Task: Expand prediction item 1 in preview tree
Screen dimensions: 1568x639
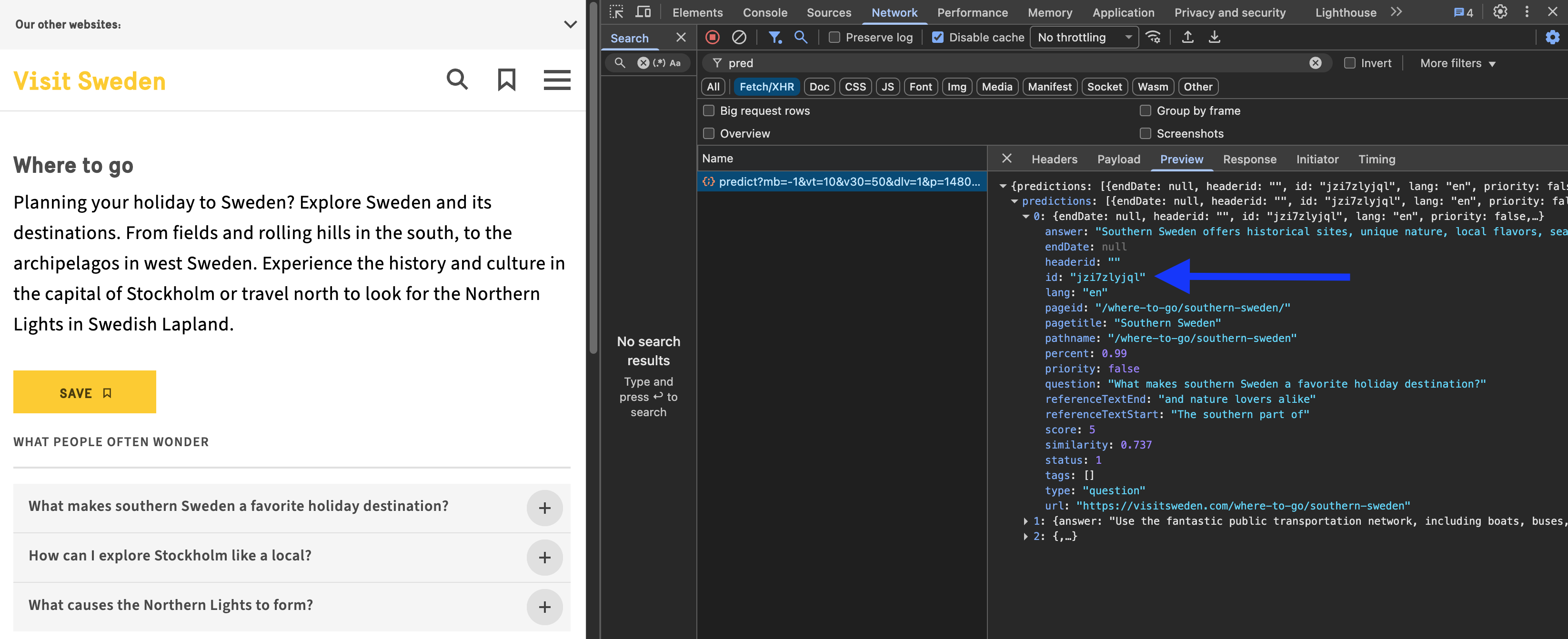Action: 1025,521
